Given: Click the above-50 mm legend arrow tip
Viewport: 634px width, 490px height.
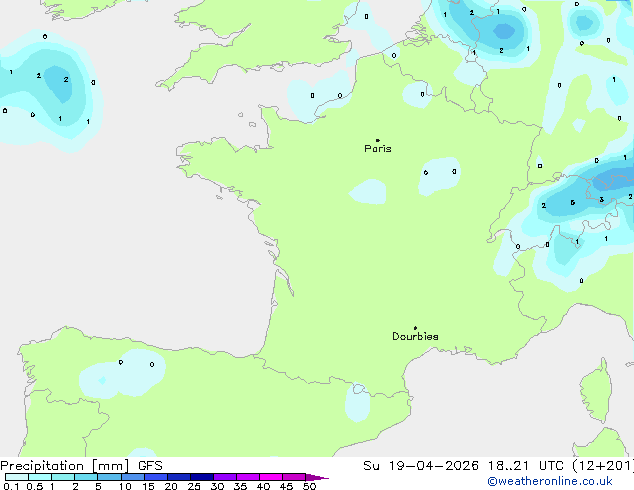Looking at the screenshot, I should click(x=317, y=477).
